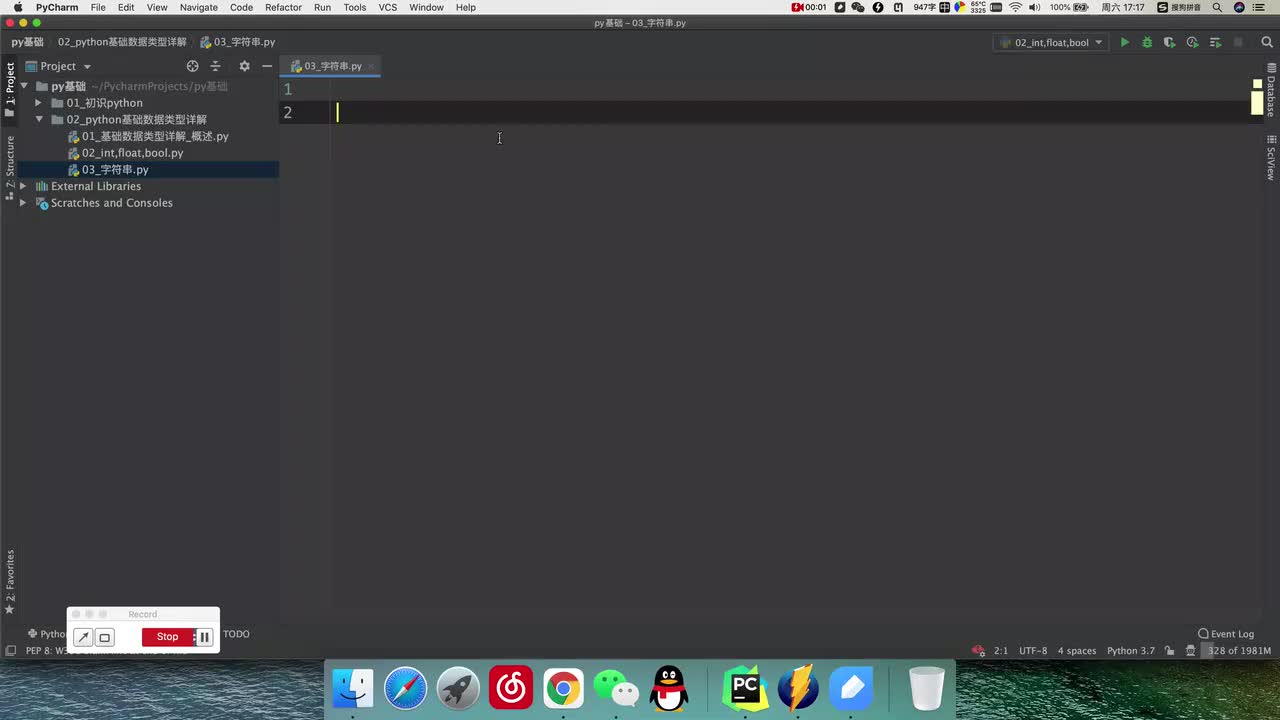This screenshot has width=1280, height=720.
Task: Open Launchpad rocket in the Dock
Action: click(458, 689)
